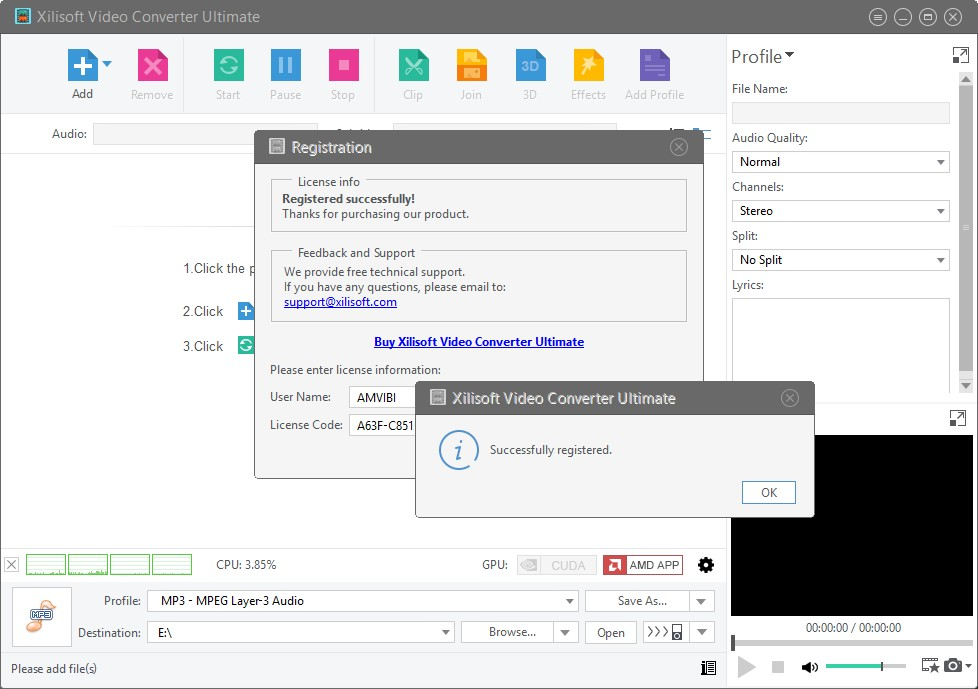Viewport: 978px width, 689px height.
Task: Adjust the preview volume slider
Action: click(x=866, y=667)
